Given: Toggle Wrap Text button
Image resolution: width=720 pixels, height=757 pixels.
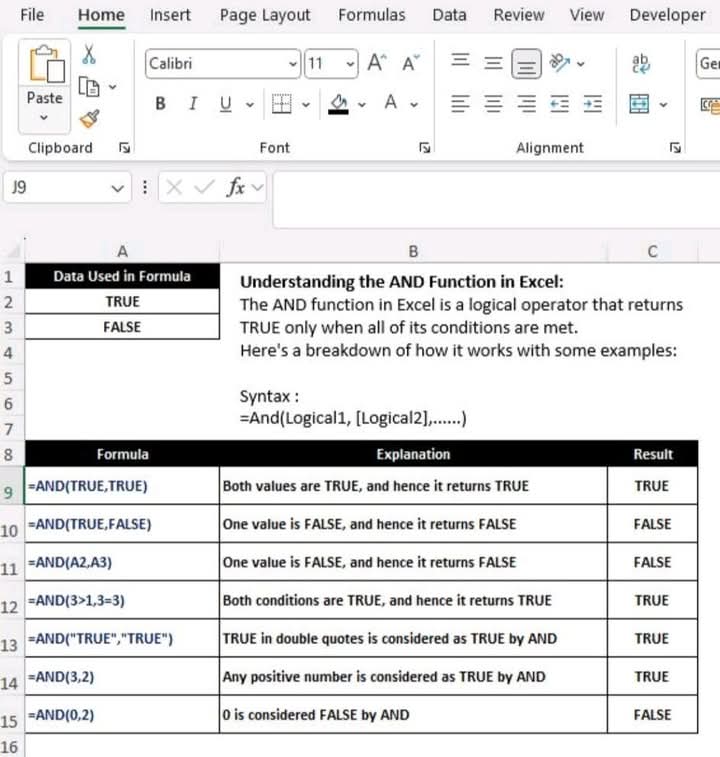Looking at the screenshot, I should (x=640, y=64).
